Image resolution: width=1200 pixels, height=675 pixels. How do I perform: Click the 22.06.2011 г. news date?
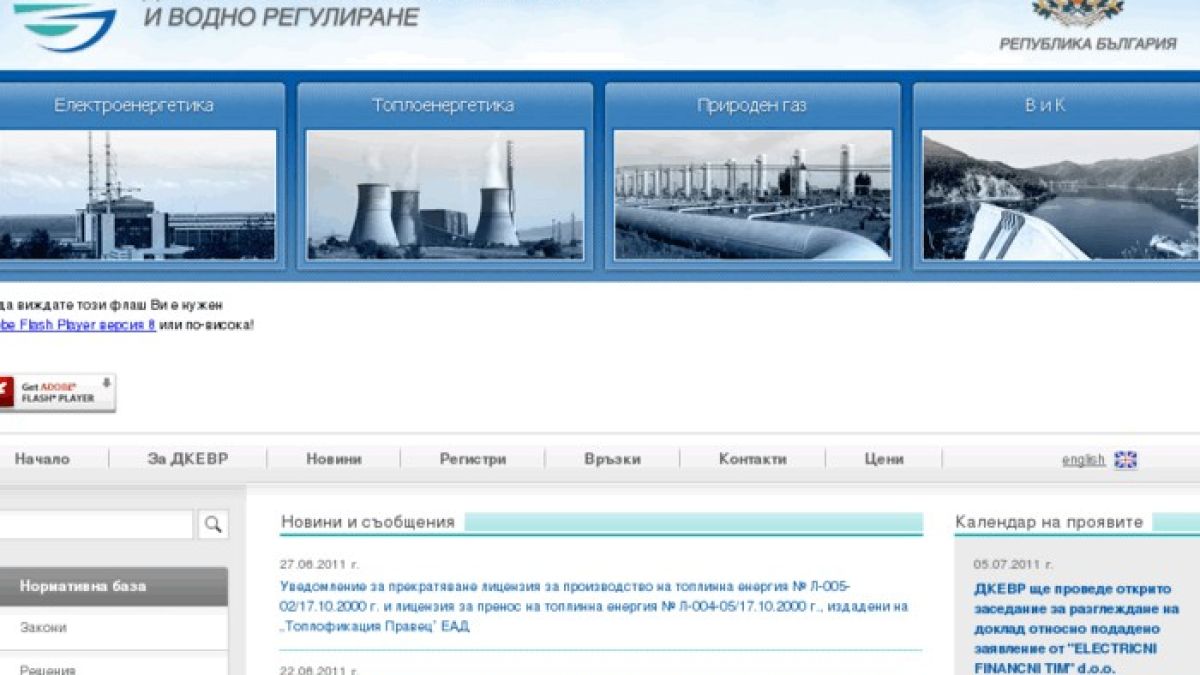tap(319, 670)
